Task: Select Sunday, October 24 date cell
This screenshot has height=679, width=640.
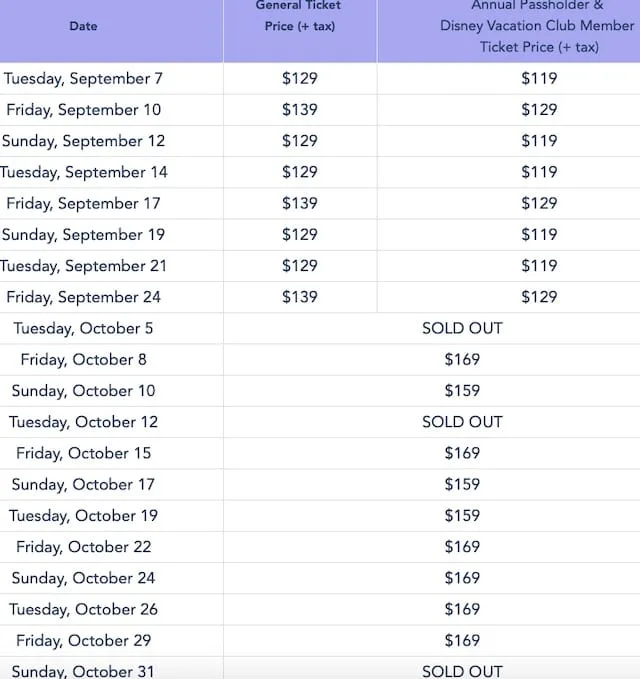Action: 83,578
